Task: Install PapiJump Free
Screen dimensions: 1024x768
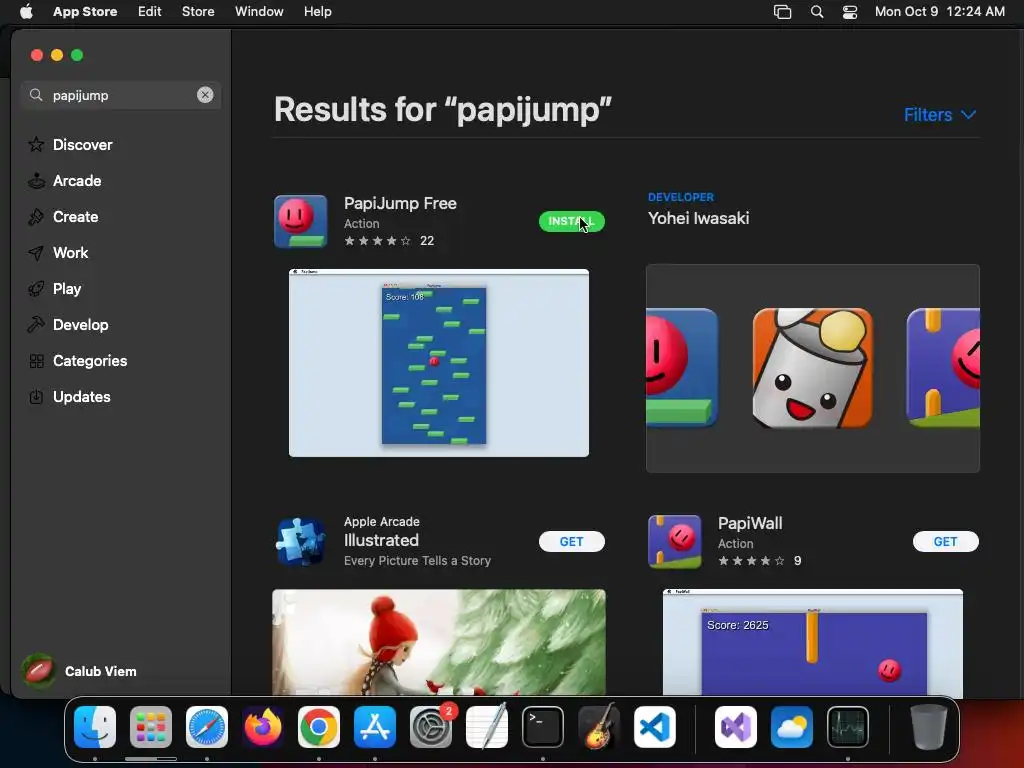Action: (571, 221)
